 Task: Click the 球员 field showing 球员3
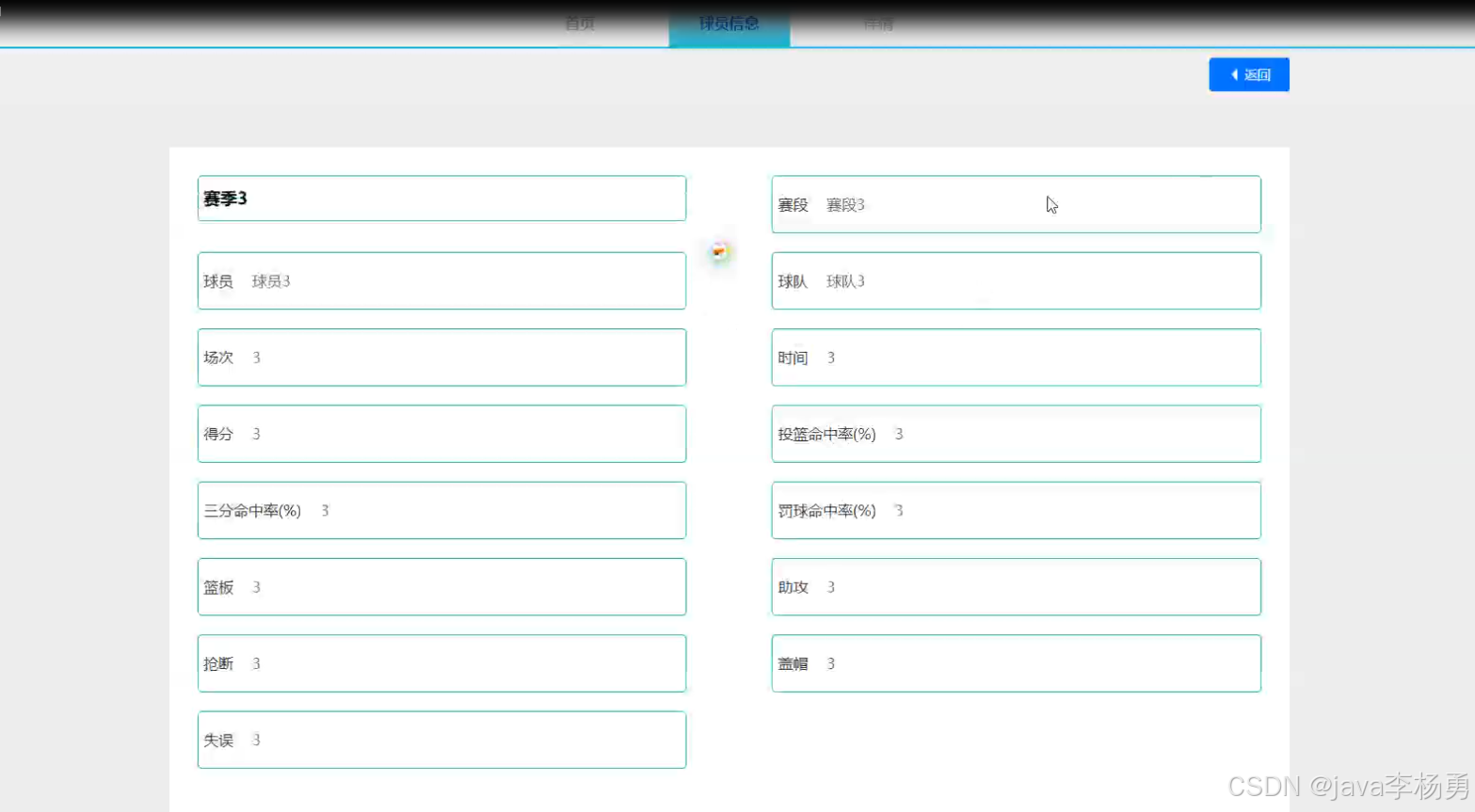(x=441, y=280)
